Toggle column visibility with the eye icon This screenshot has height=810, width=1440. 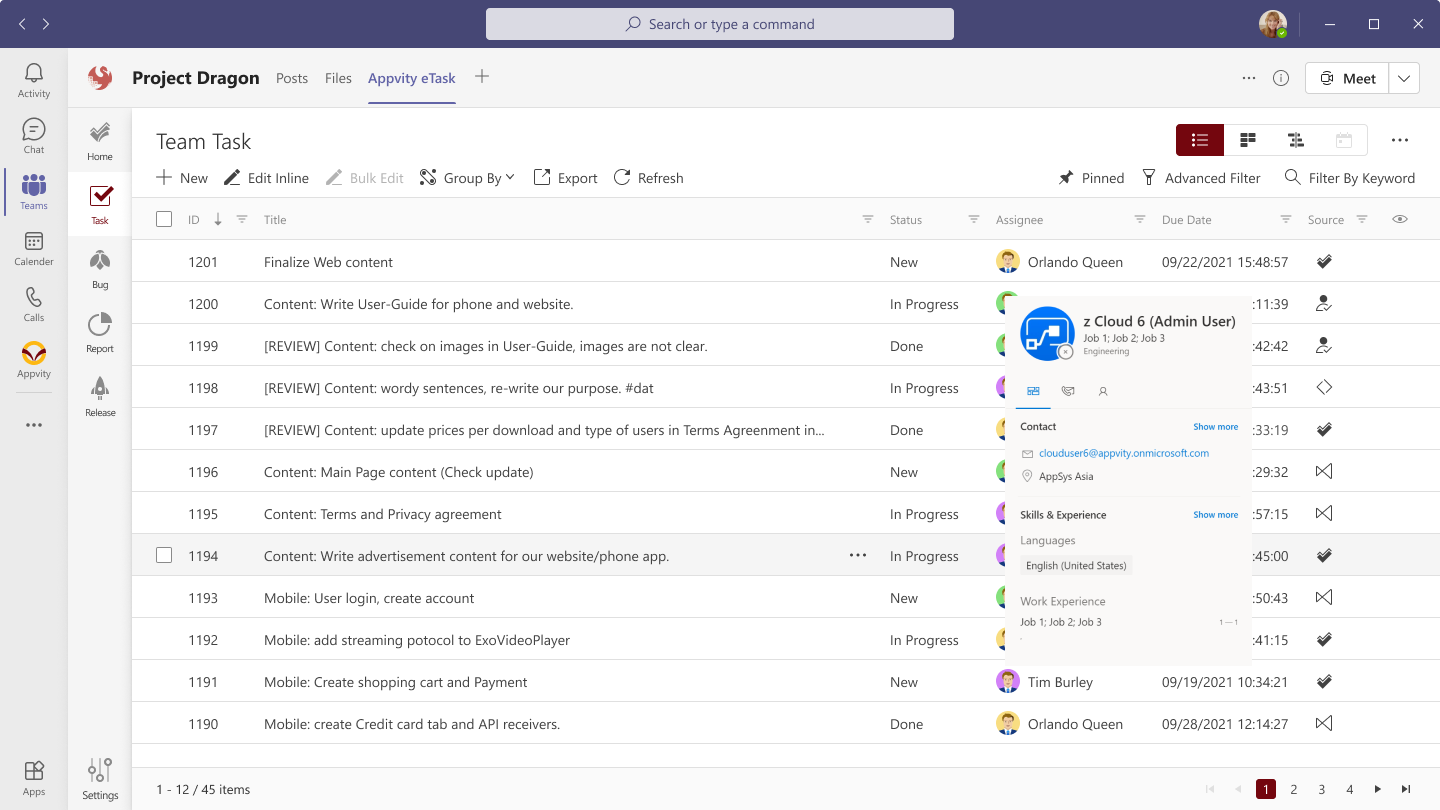[1399, 218]
